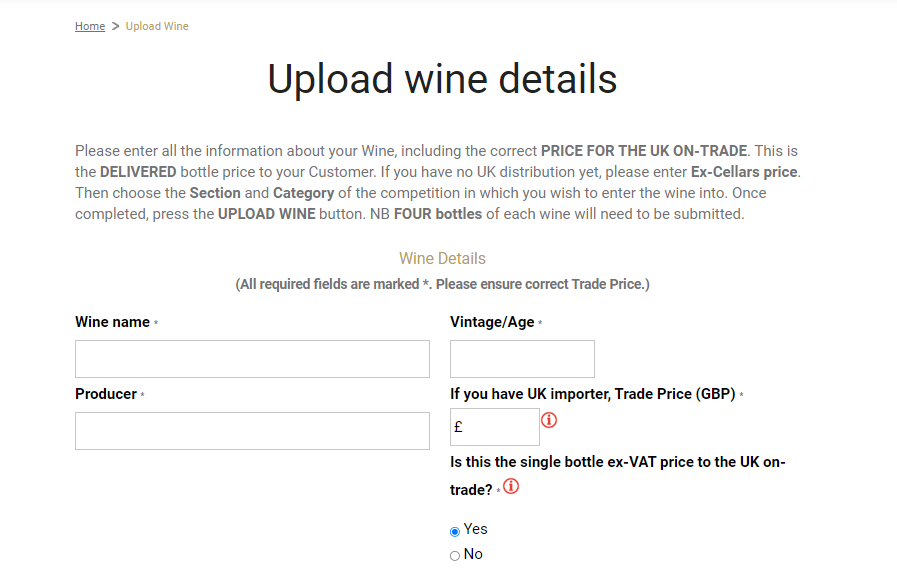Focus the Vintage/Age input field
This screenshot has width=897, height=587.
(522, 359)
